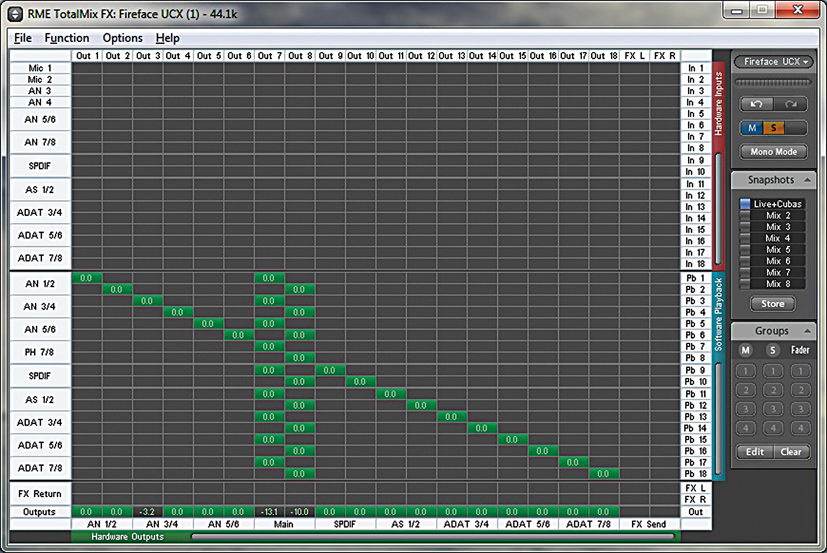Screen dimensions: 827x553
Task: Select Solo group 1
Action: 773,371
